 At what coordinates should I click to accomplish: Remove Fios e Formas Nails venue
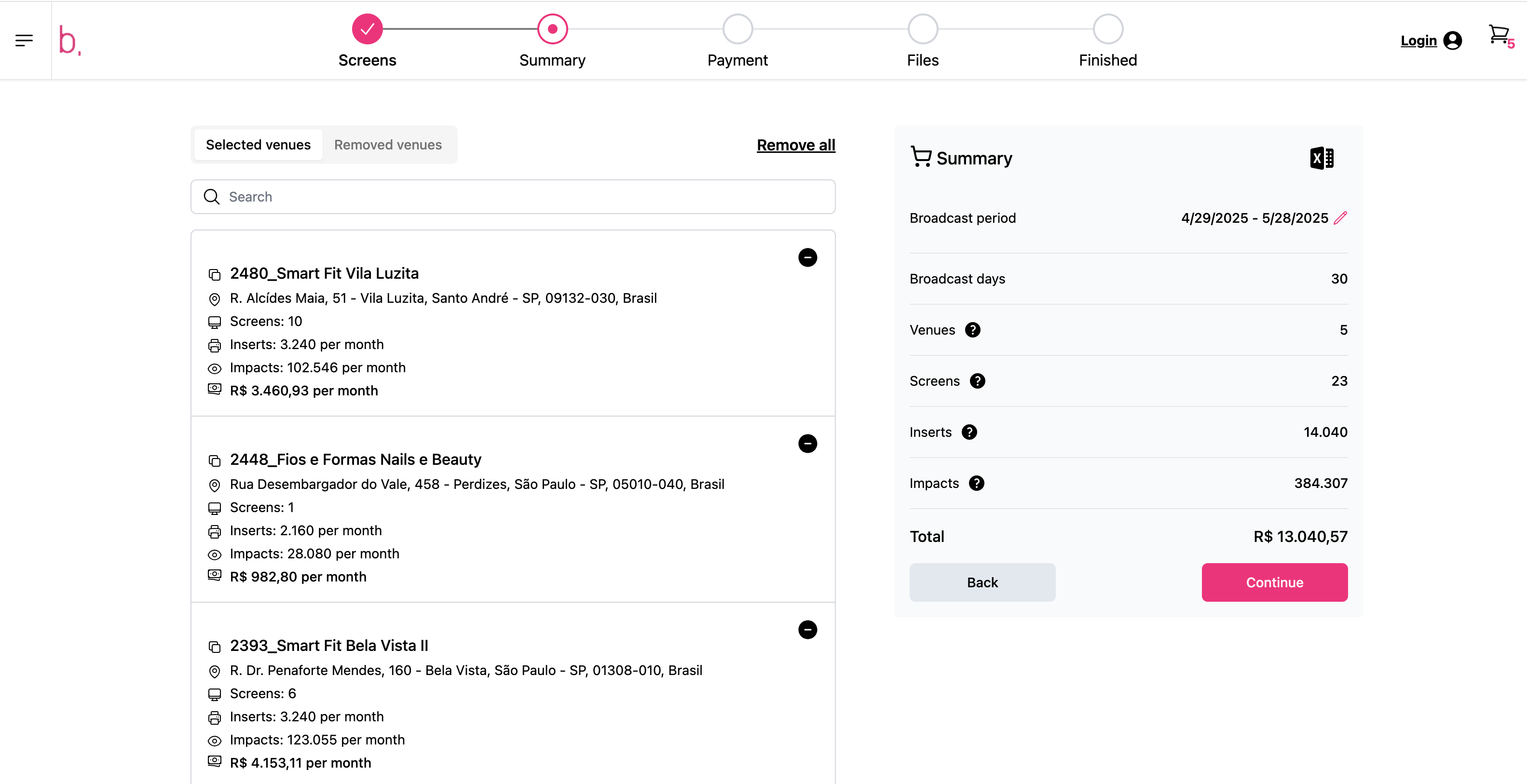(x=807, y=443)
